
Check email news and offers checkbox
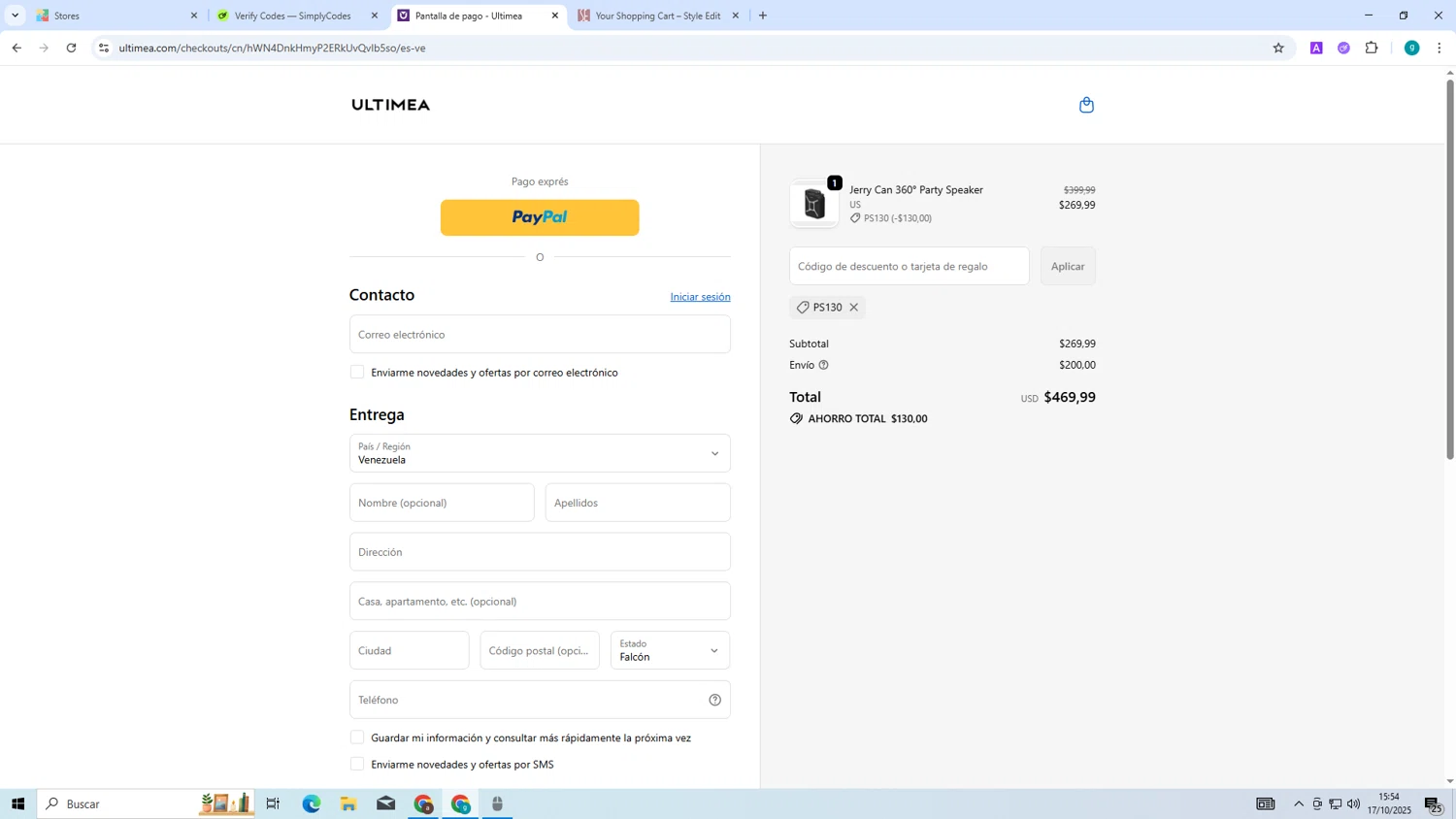[x=357, y=373]
